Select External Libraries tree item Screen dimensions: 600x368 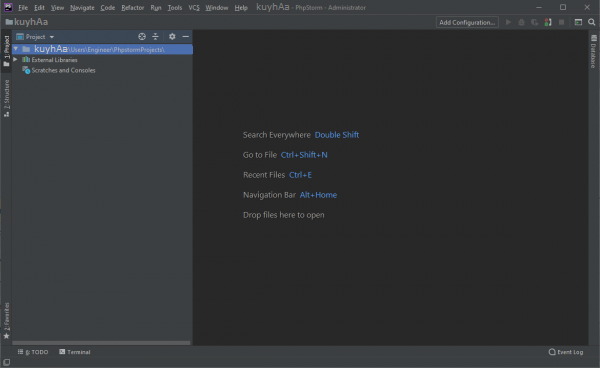pos(50,60)
